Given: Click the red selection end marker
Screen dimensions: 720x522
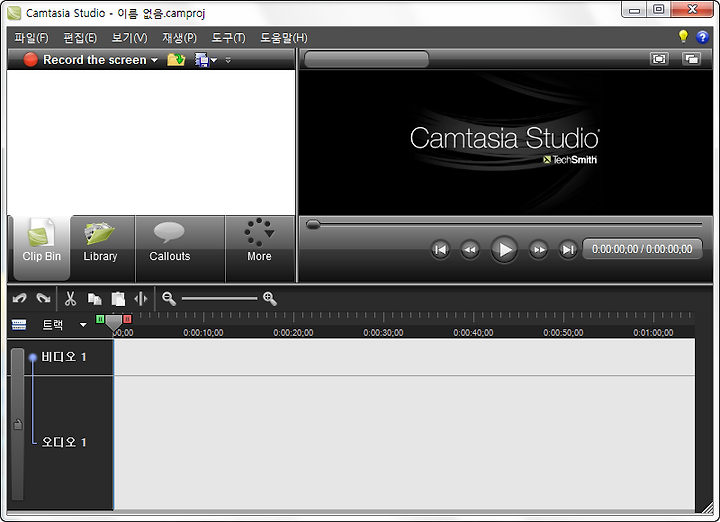Looking at the screenshot, I should tap(128, 319).
